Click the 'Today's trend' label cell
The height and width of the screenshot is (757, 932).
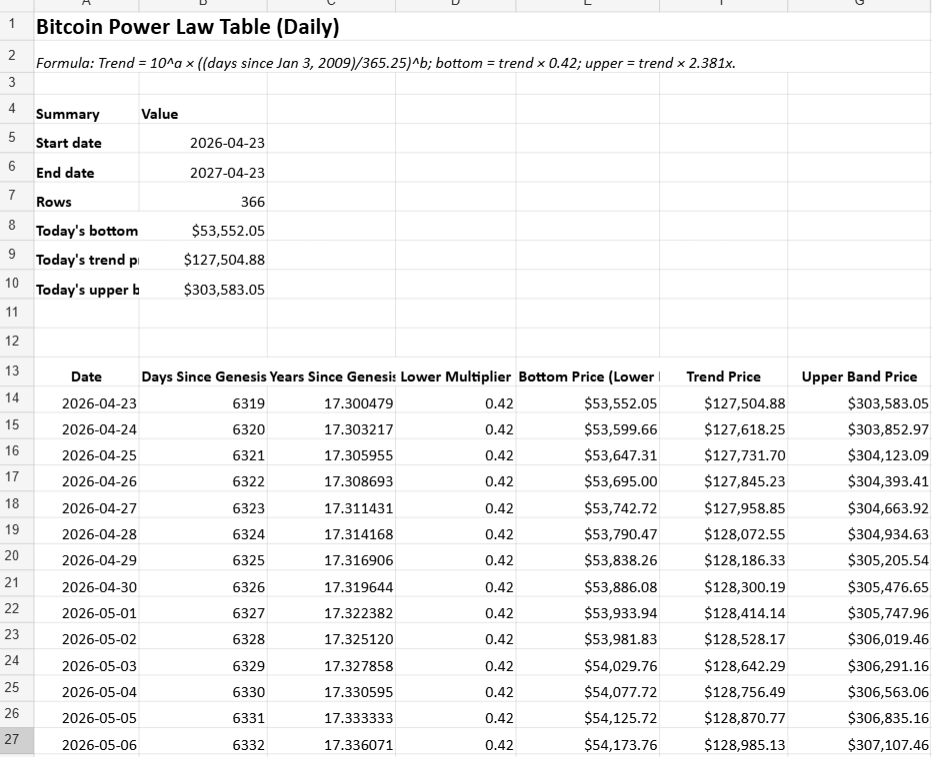tap(87, 255)
